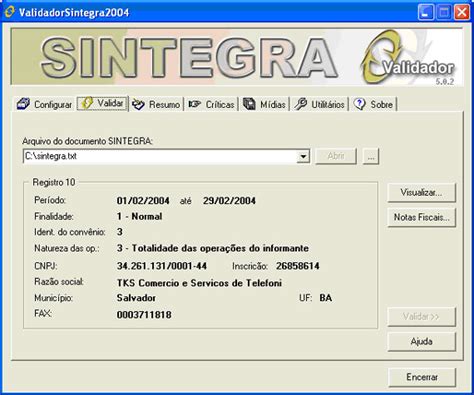
Task: Close the ValidadorSintegra2004 window
Action: 462,12
